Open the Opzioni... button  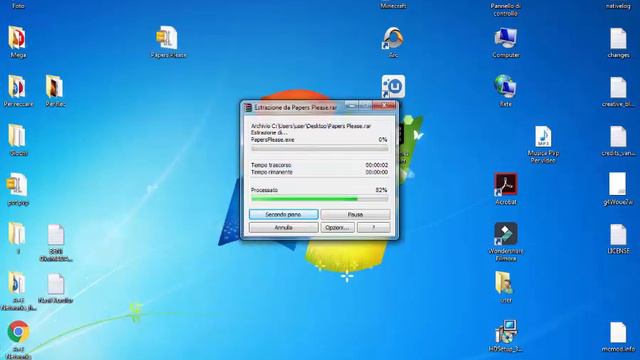tap(337, 227)
